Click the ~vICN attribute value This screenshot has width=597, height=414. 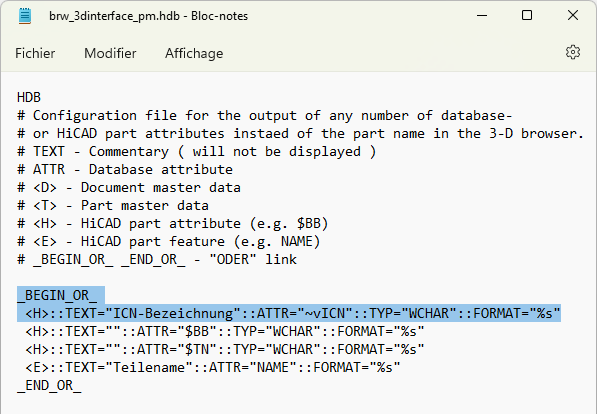coord(326,313)
